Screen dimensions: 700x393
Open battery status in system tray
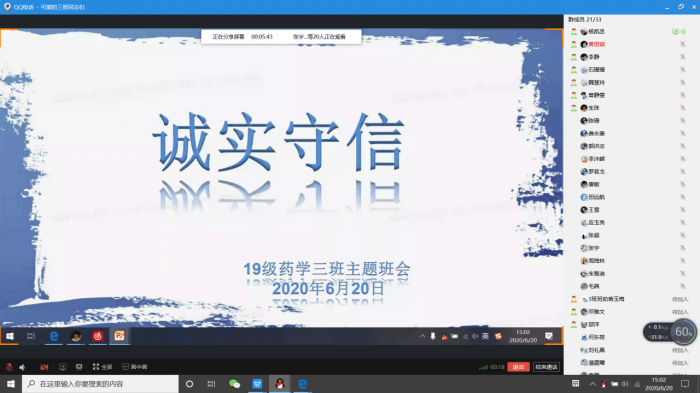pos(615,384)
